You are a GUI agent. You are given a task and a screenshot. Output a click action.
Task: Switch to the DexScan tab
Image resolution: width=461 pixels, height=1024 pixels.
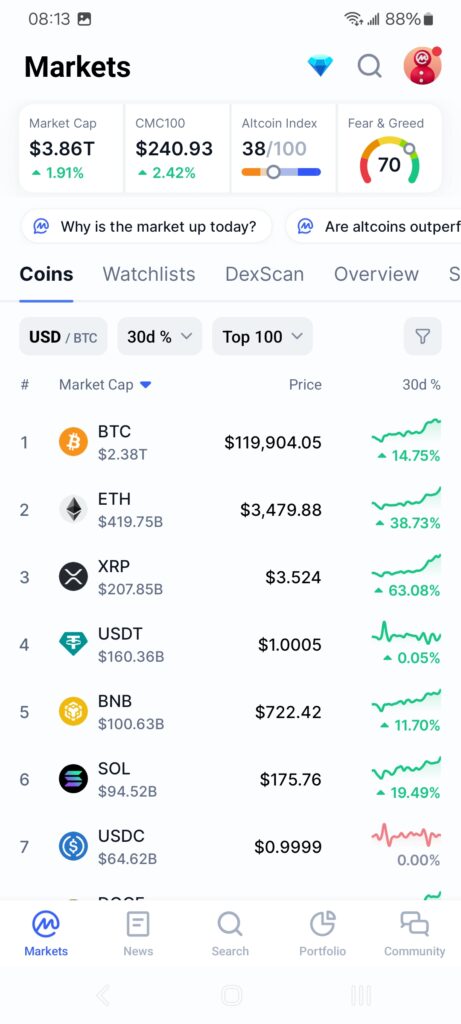264,274
